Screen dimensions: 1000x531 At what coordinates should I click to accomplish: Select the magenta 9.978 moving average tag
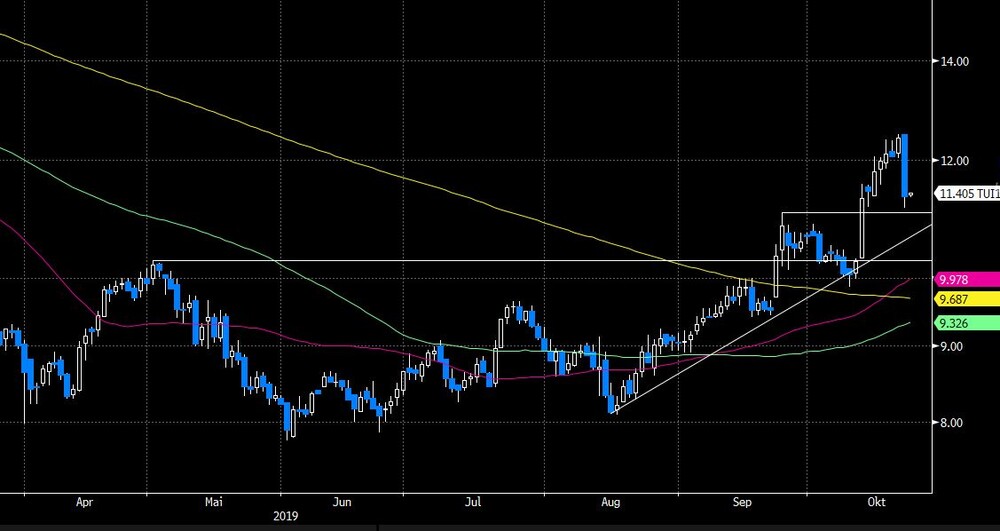tap(967, 279)
